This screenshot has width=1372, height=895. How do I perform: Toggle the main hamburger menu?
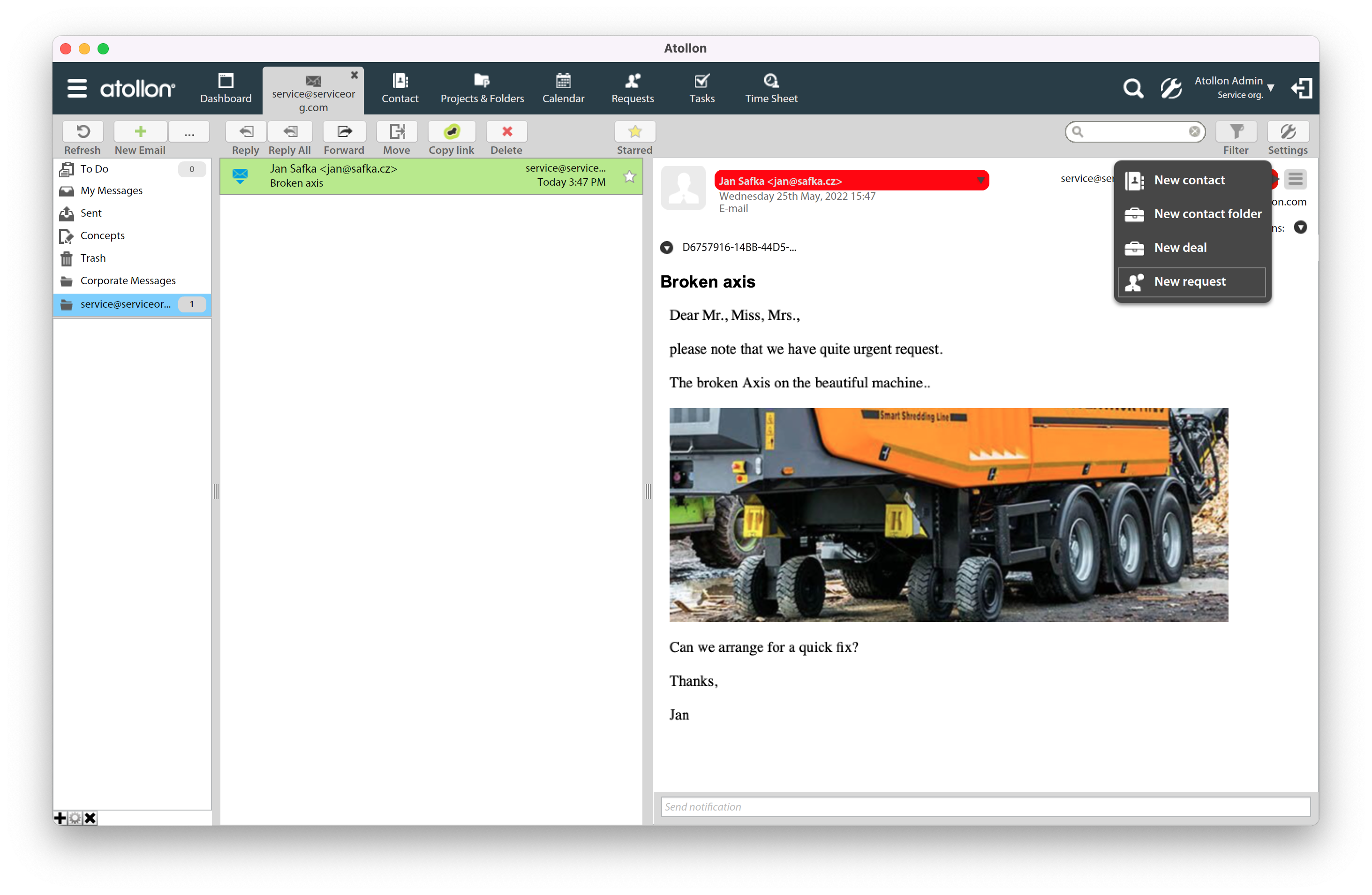77,88
